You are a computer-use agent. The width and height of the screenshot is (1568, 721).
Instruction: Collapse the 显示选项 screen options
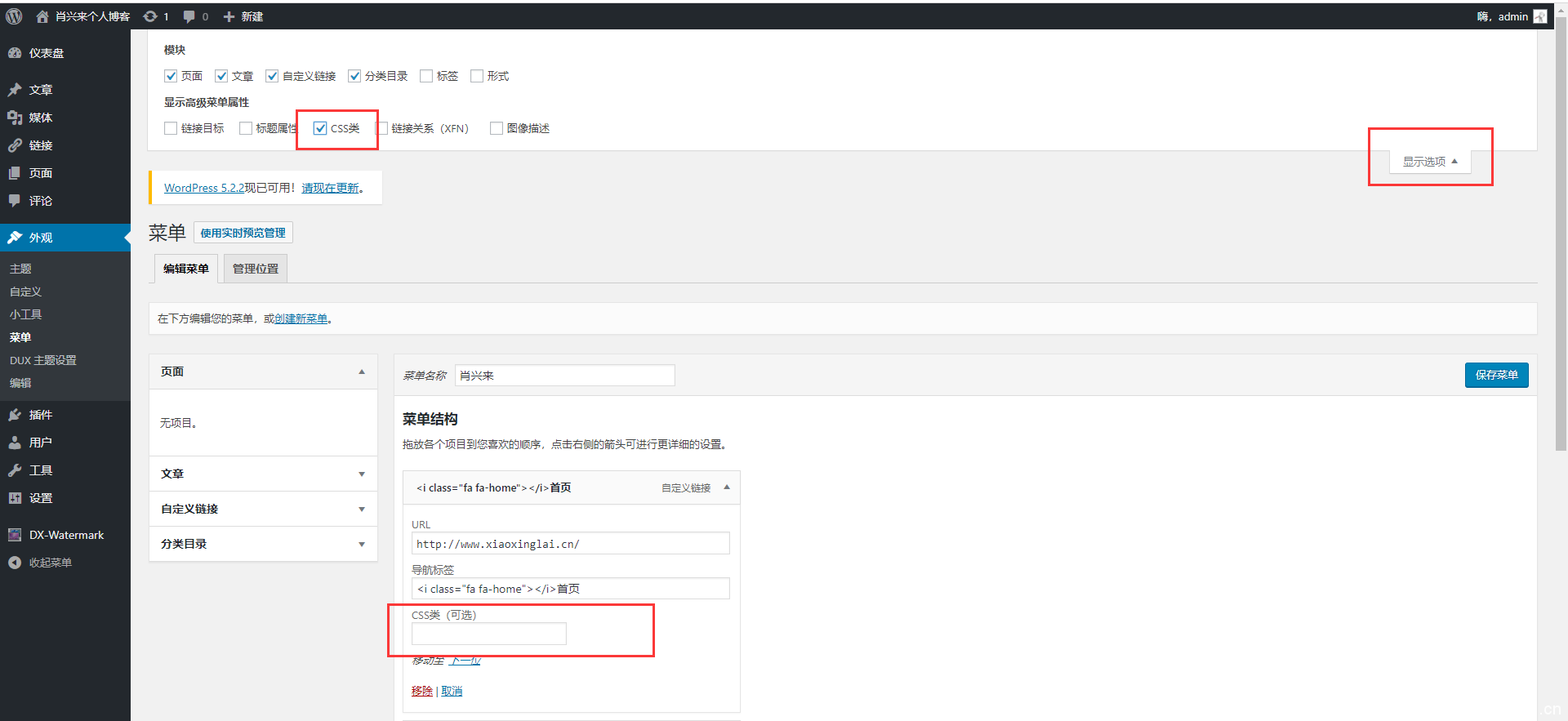pos(1430,162)
